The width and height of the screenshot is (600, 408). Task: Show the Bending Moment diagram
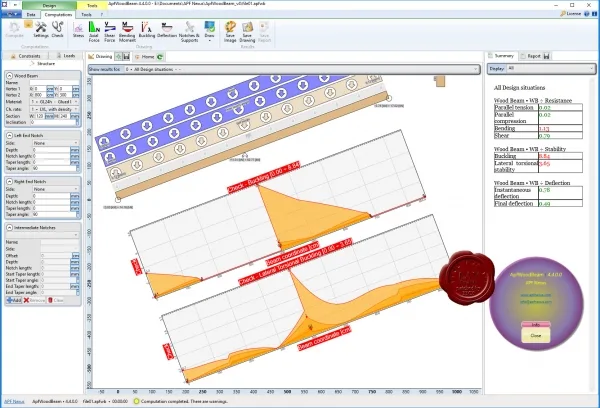127,32
